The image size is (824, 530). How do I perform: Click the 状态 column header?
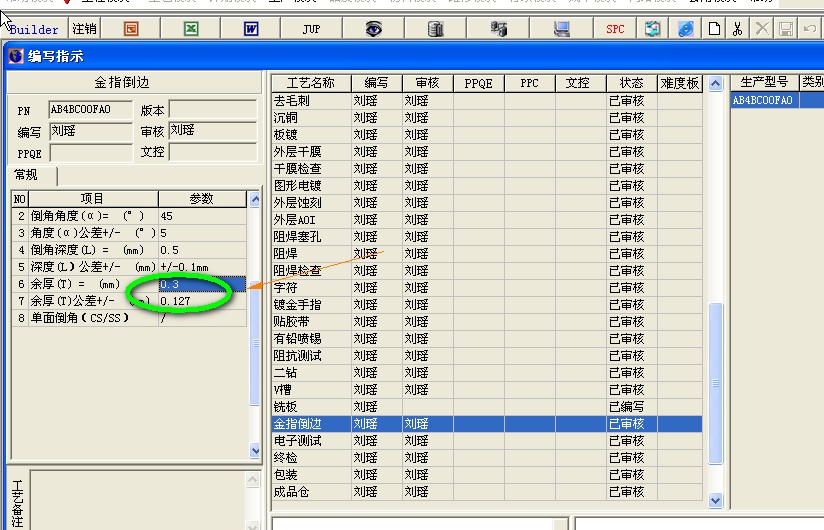[x=631, y=83]
